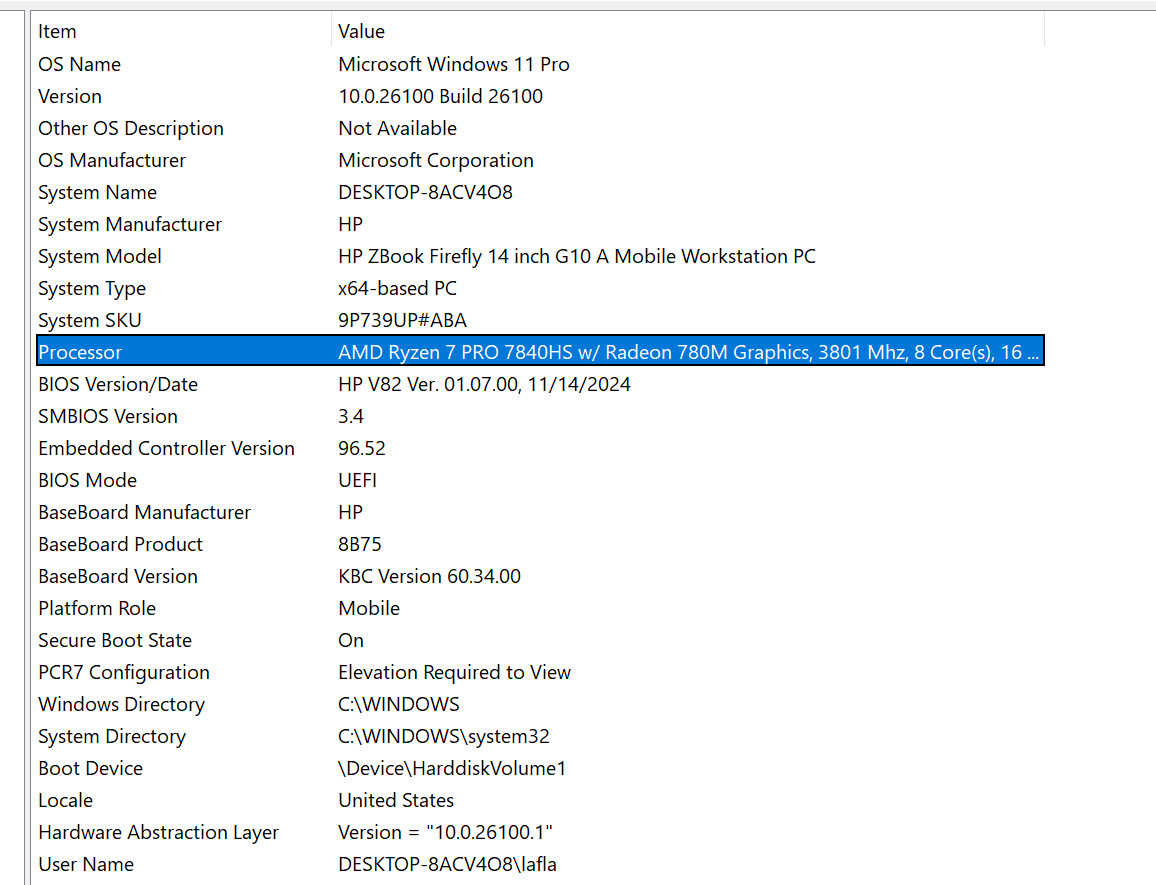Select the BIOS Version/Date row
This screenshot has height=885, width=1156.
pyautogui.click(x=540, y=384)
